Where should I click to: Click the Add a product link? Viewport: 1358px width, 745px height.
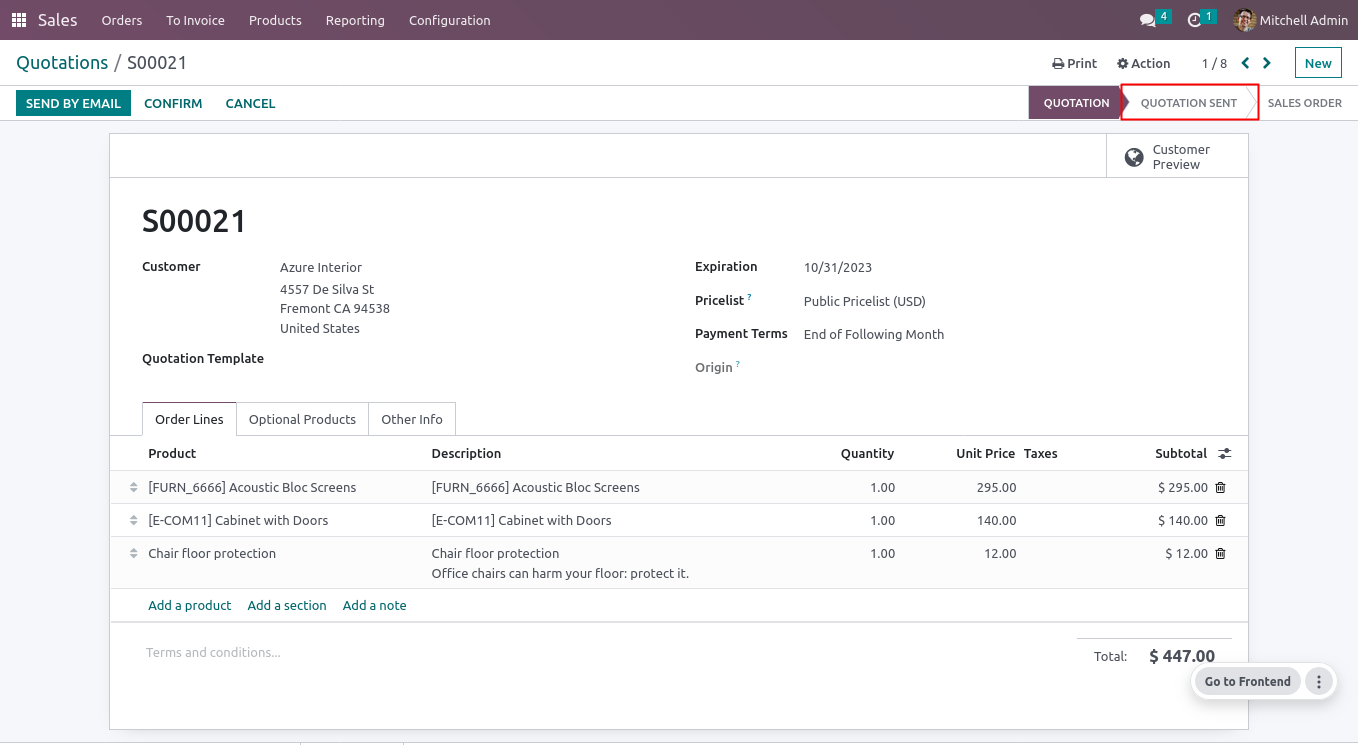(189, 606)
